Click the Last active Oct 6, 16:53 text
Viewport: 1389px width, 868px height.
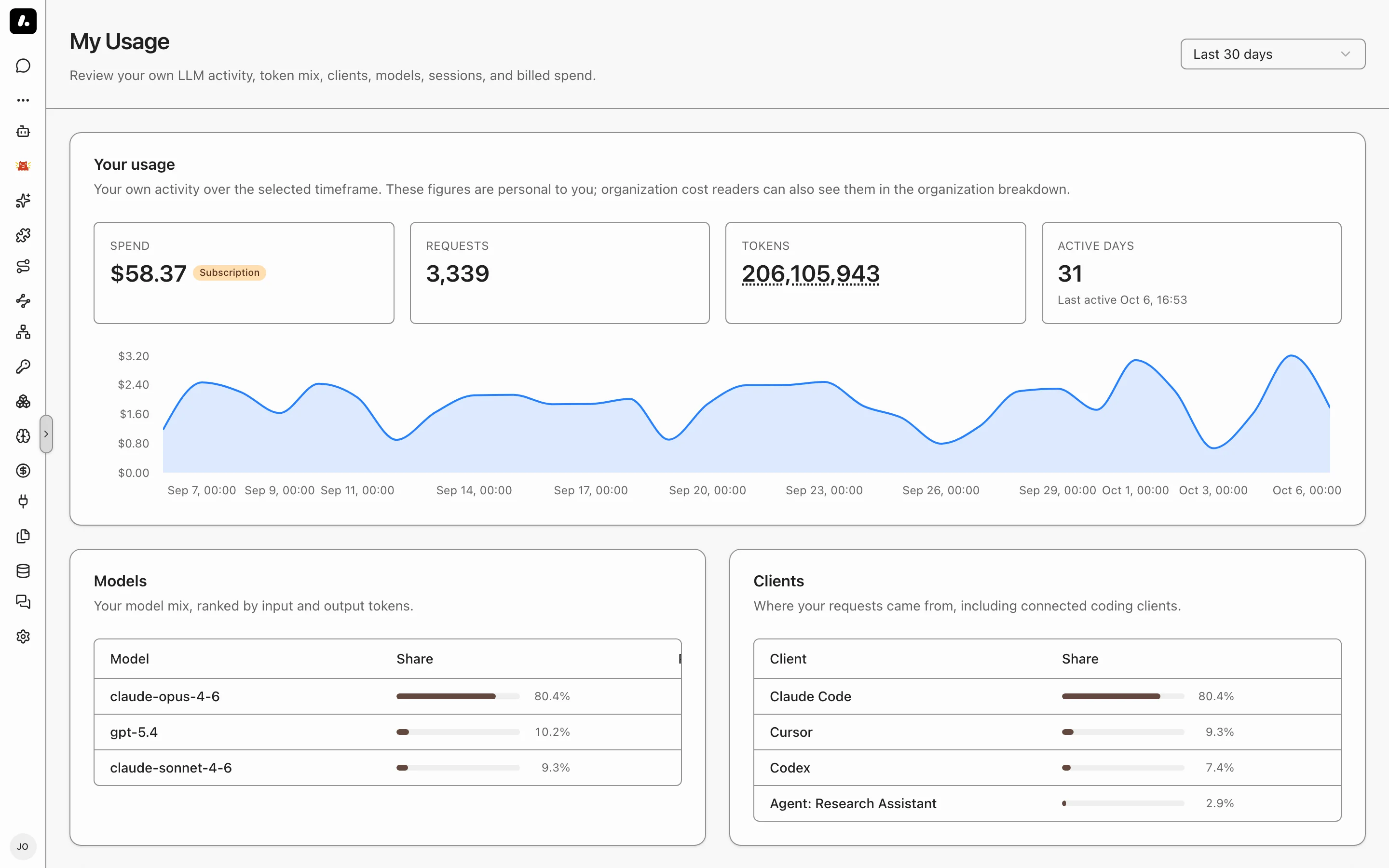click(x=1122, y=299)
